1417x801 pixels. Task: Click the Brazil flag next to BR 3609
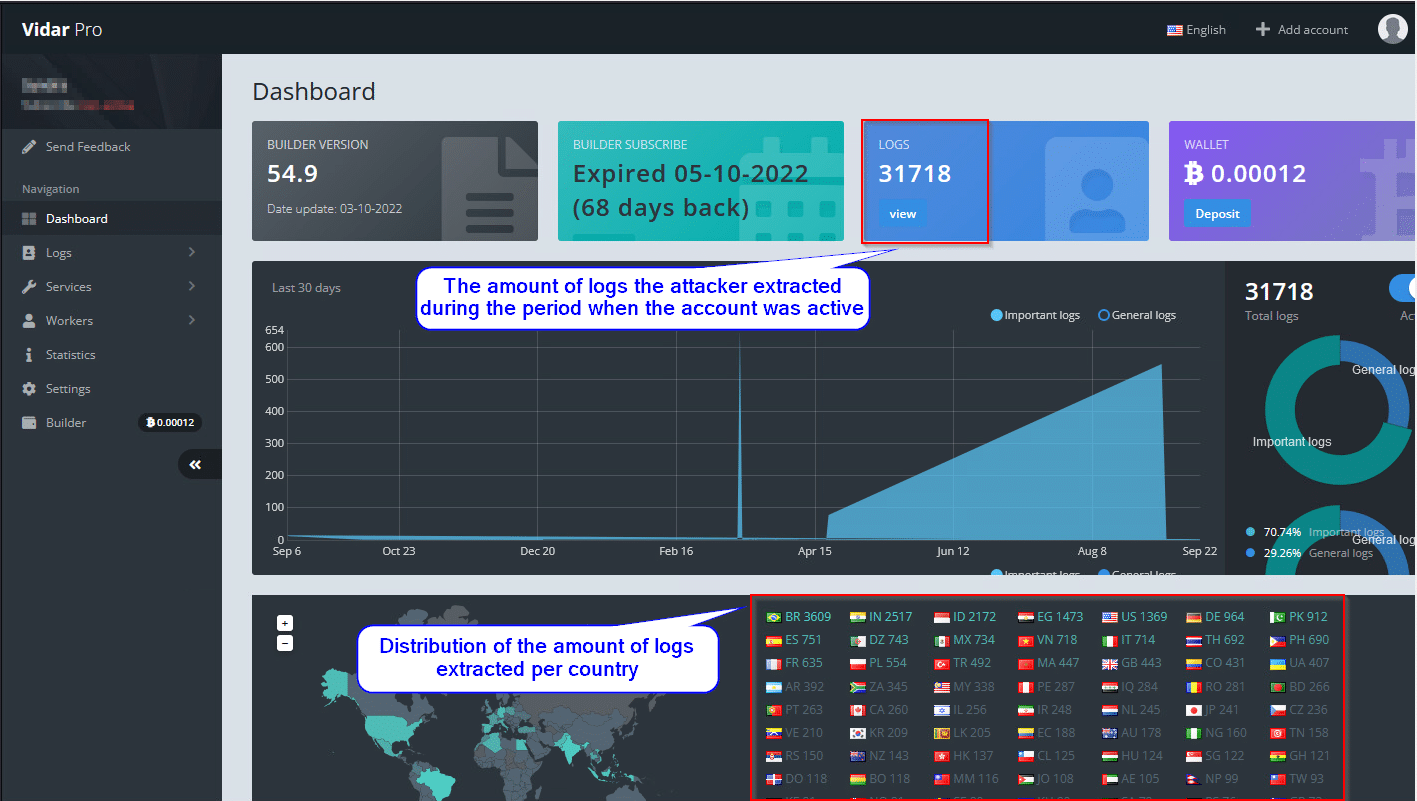(x=773, y=617)
